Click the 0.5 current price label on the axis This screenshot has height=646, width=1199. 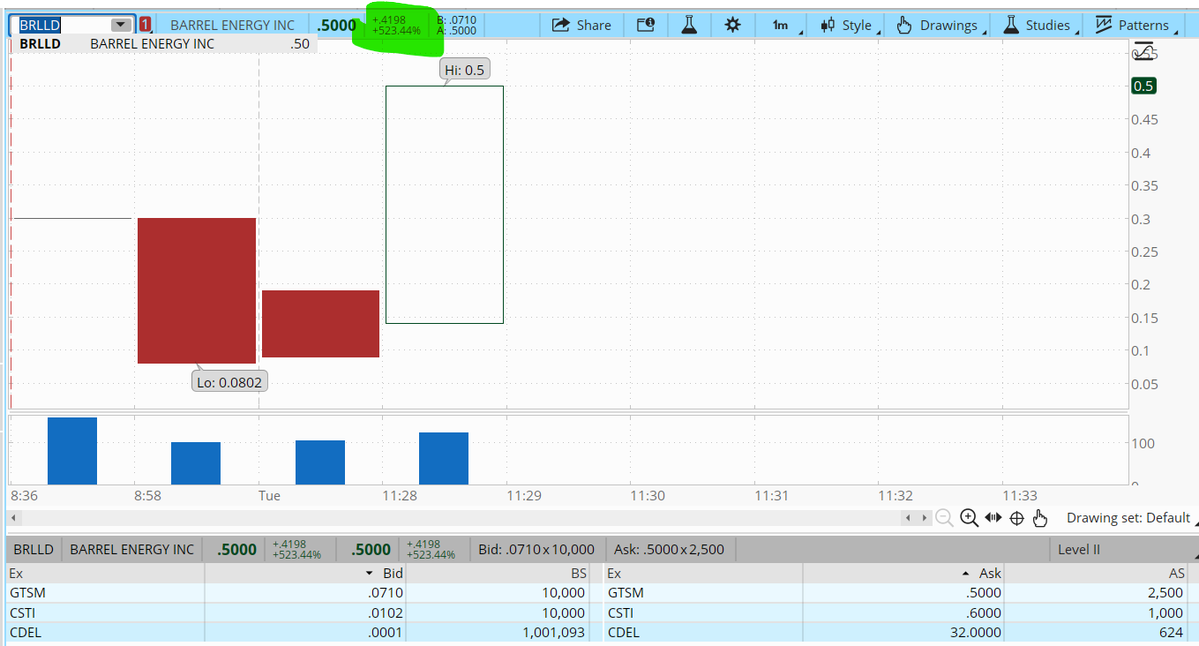(1143, 86)
